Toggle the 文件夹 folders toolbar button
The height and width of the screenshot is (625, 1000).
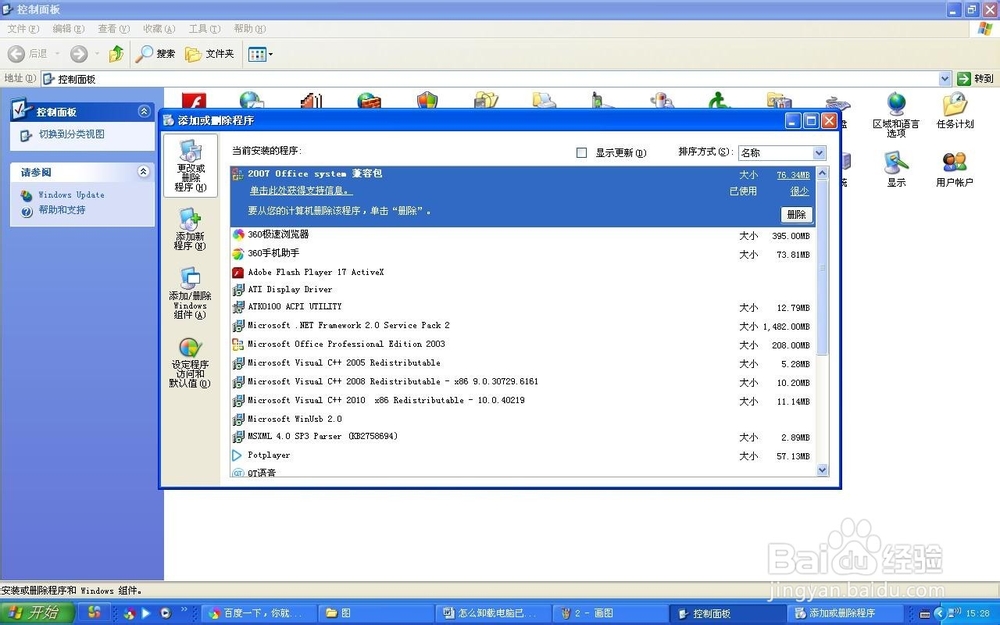coord(209,54)
